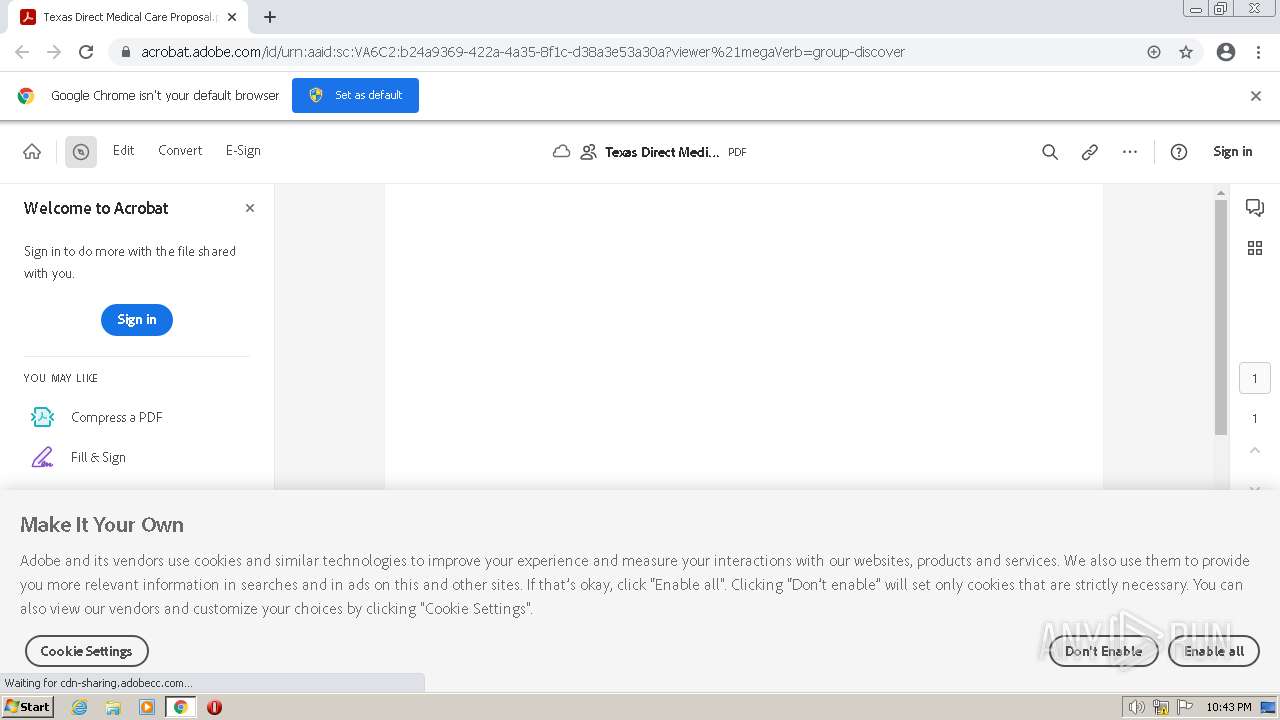Click the red shield taskbar icon
Screen dimensions: 1280x720
(x=214, y=707)
